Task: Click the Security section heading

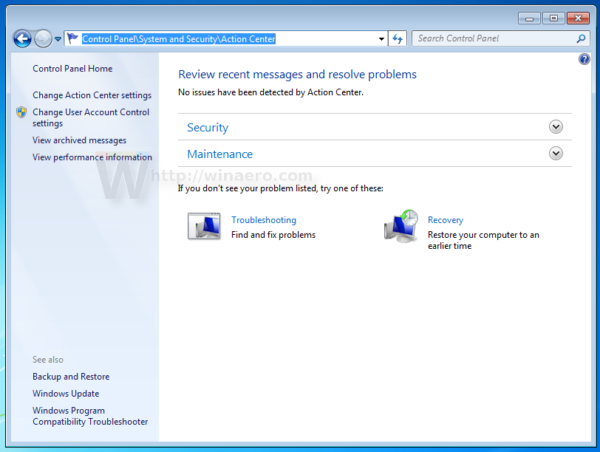Action: pyautogui.click(x=207, y=127)
